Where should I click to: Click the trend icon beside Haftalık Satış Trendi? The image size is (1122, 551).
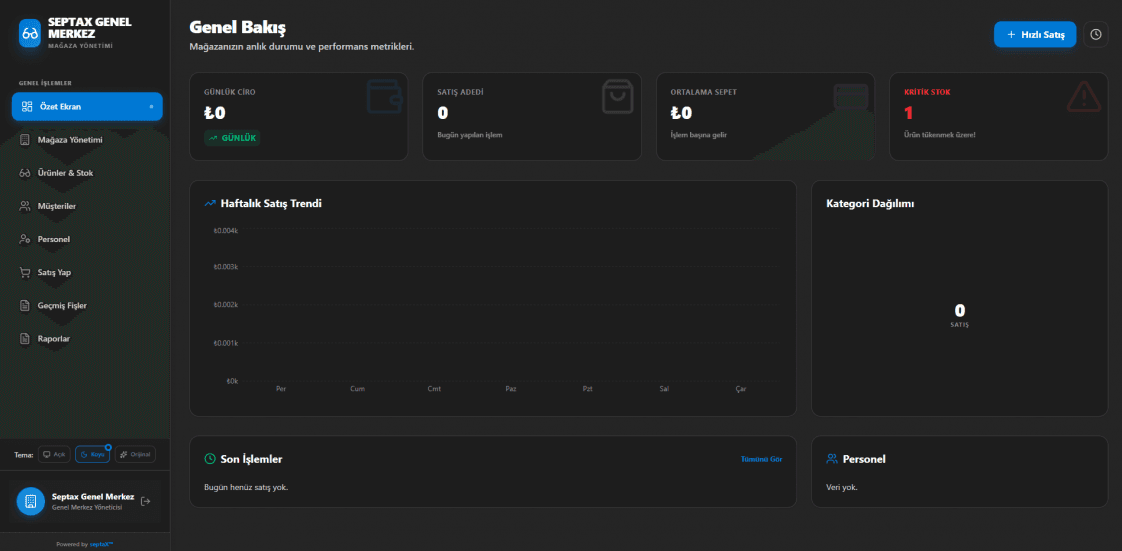210,203
